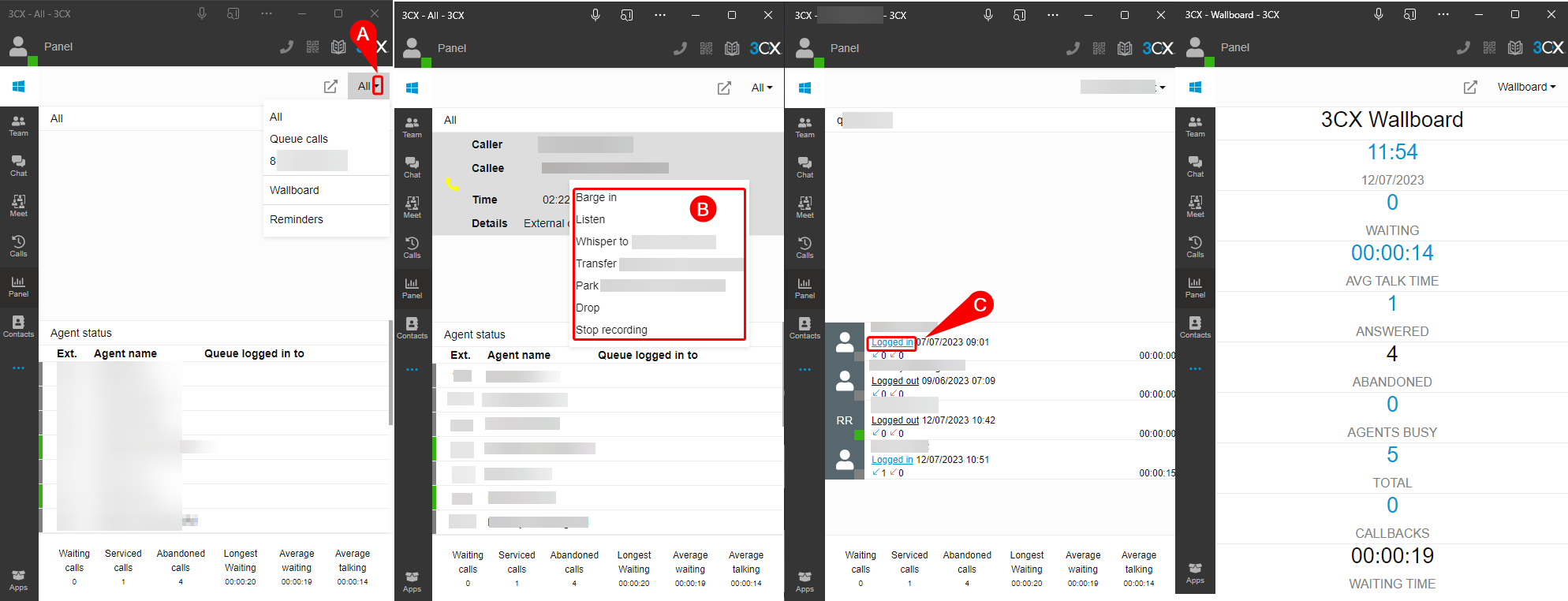Click the picture-in-picture icon in the Wallboard window title bar

pos(1410,14)
